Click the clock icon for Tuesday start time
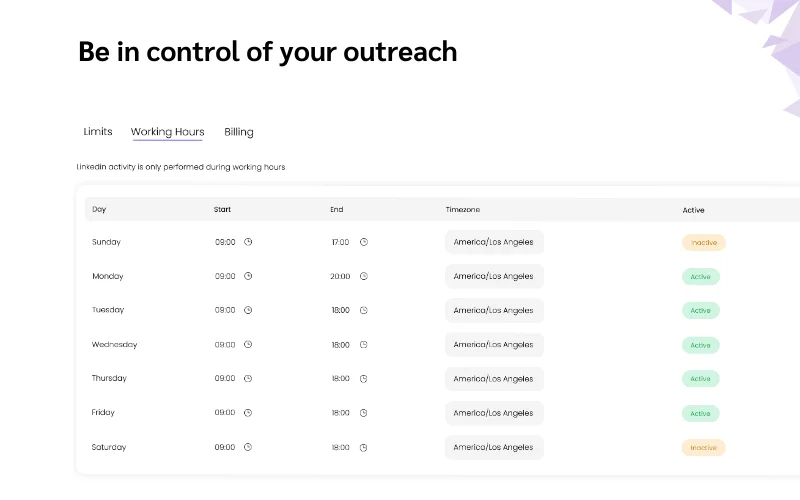This screenshot has width=800, height=500. 248,310
